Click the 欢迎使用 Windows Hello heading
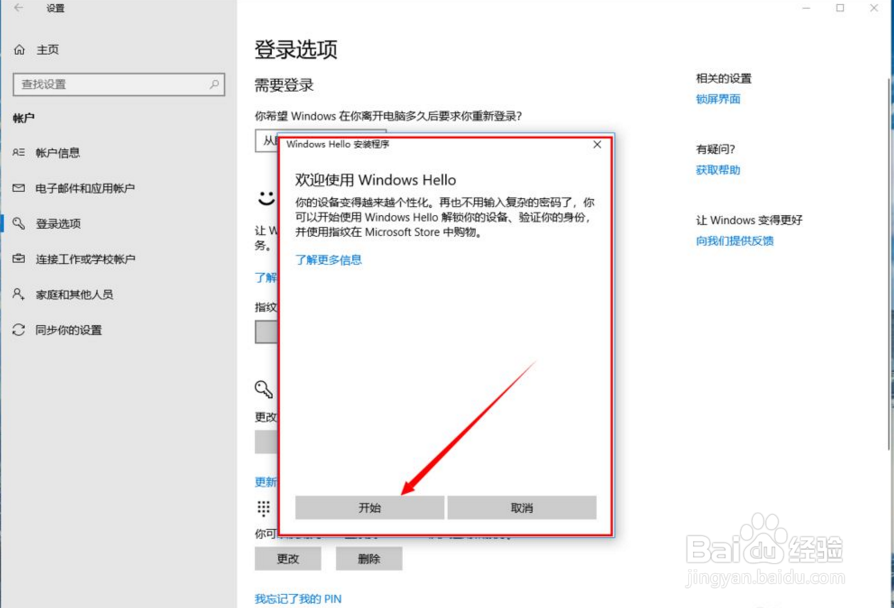This screenshot has width=894, height=608. tap(375, 180)
